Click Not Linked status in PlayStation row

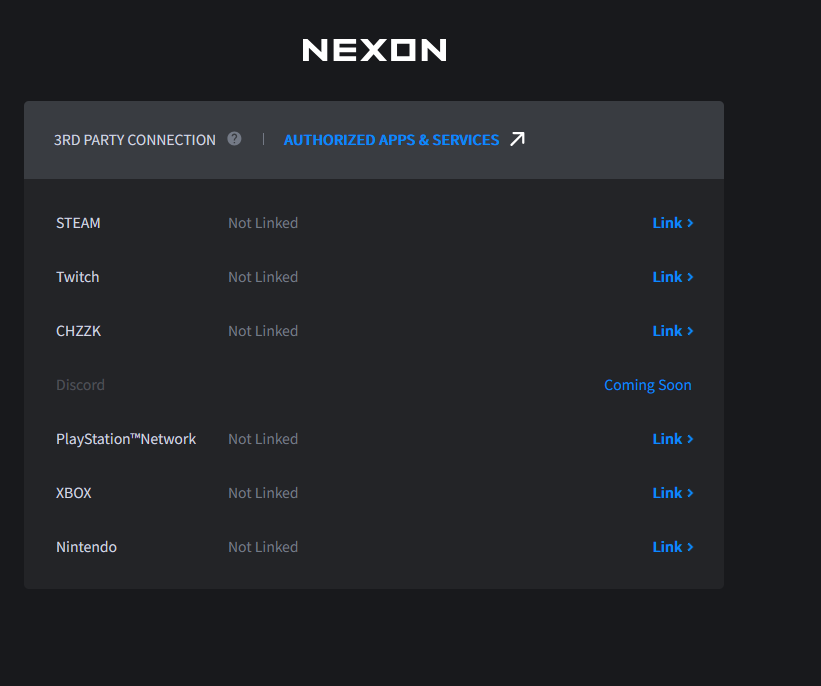263,439
